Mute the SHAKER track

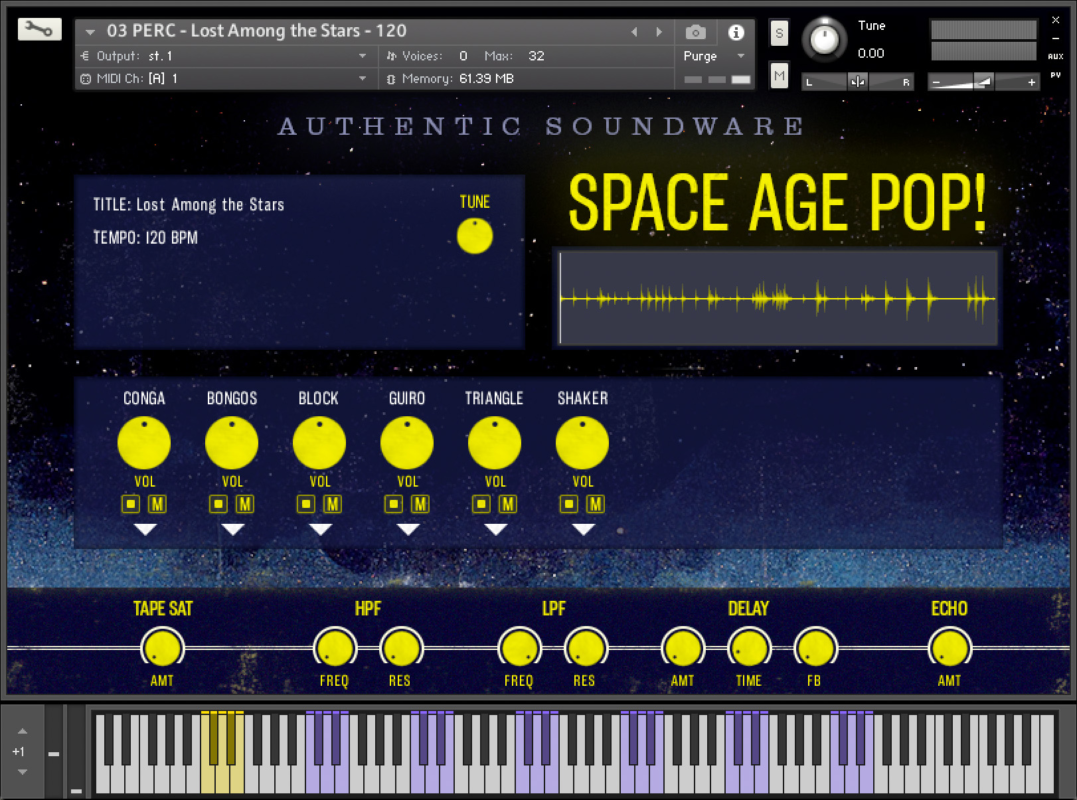[595, 504]
